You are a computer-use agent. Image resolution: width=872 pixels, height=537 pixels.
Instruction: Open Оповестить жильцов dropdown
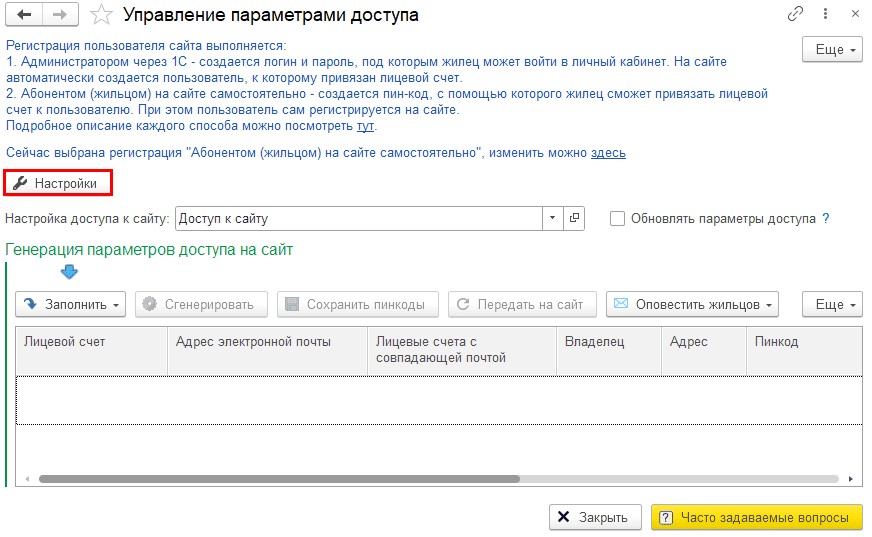pos(692,304)
